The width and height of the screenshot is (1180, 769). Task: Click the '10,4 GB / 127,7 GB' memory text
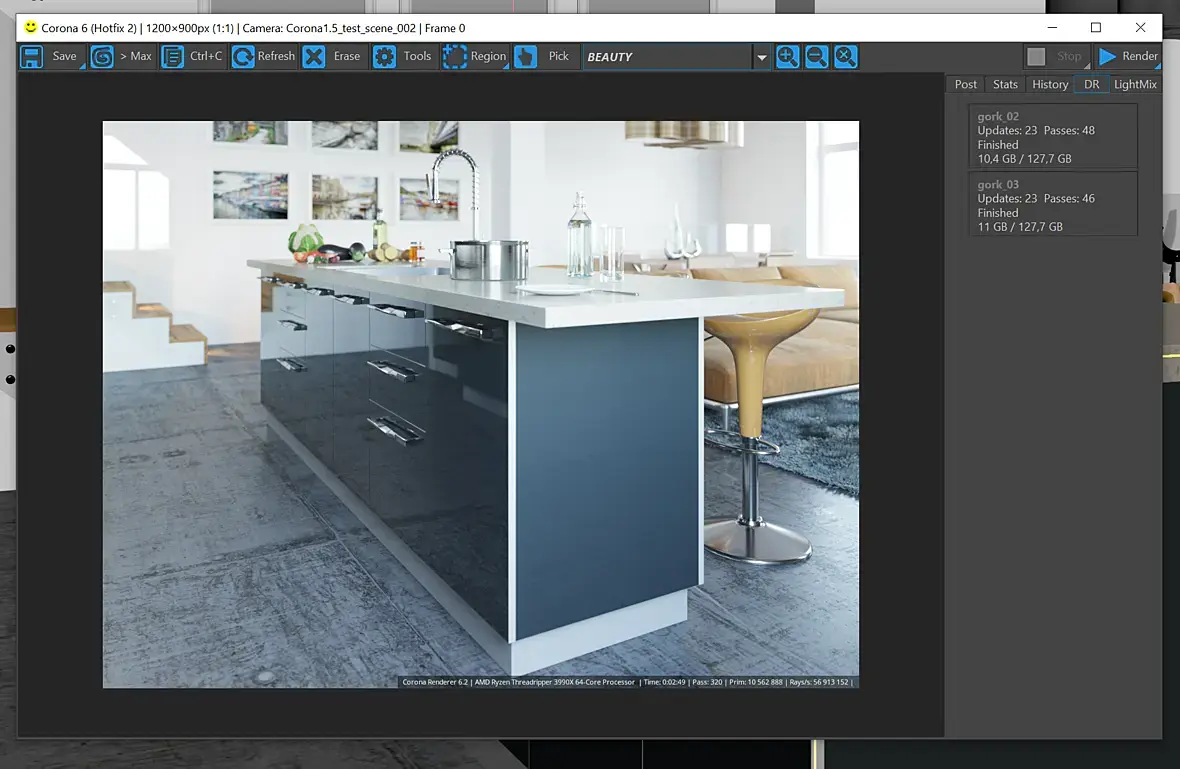[1024, 159]
